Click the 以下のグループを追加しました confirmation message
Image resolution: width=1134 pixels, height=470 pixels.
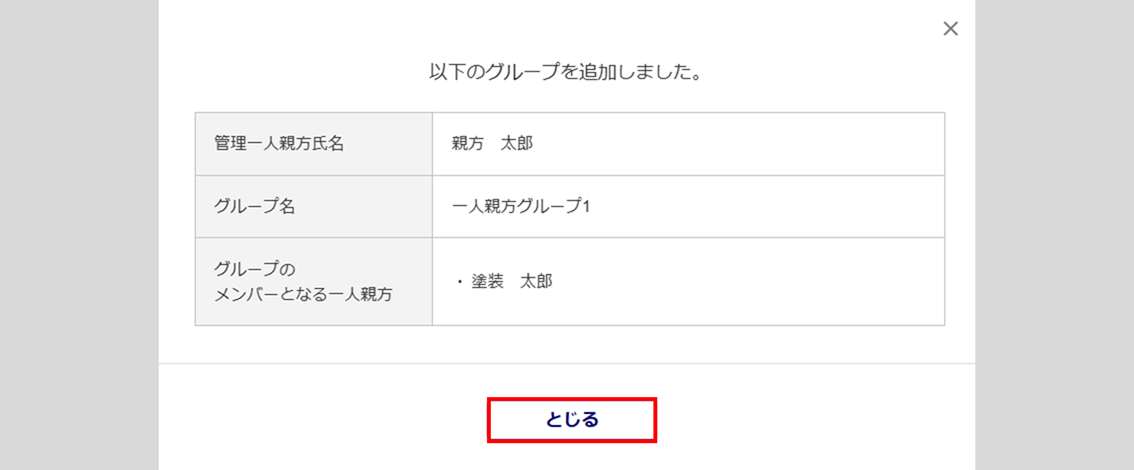pos(565,73)
